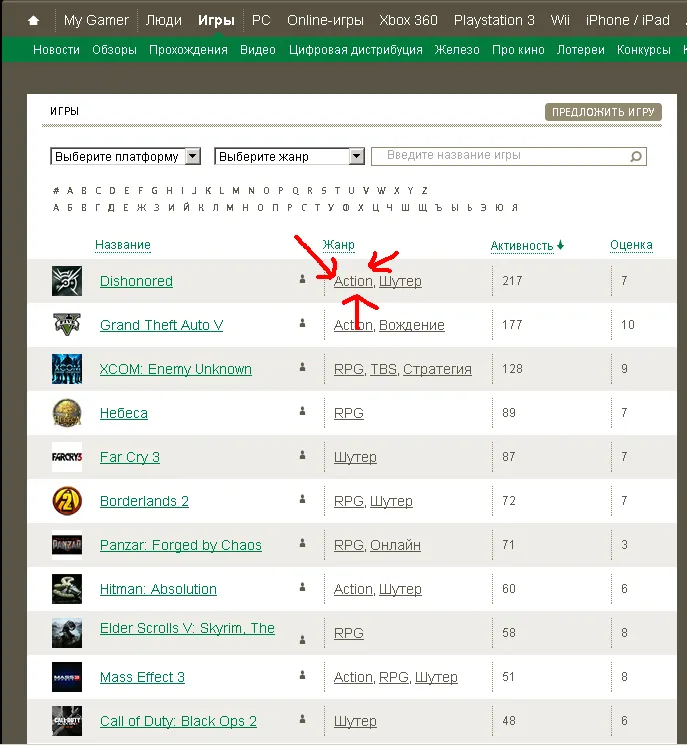
Task: Click the TBS genre link
Action: point(383,369)
